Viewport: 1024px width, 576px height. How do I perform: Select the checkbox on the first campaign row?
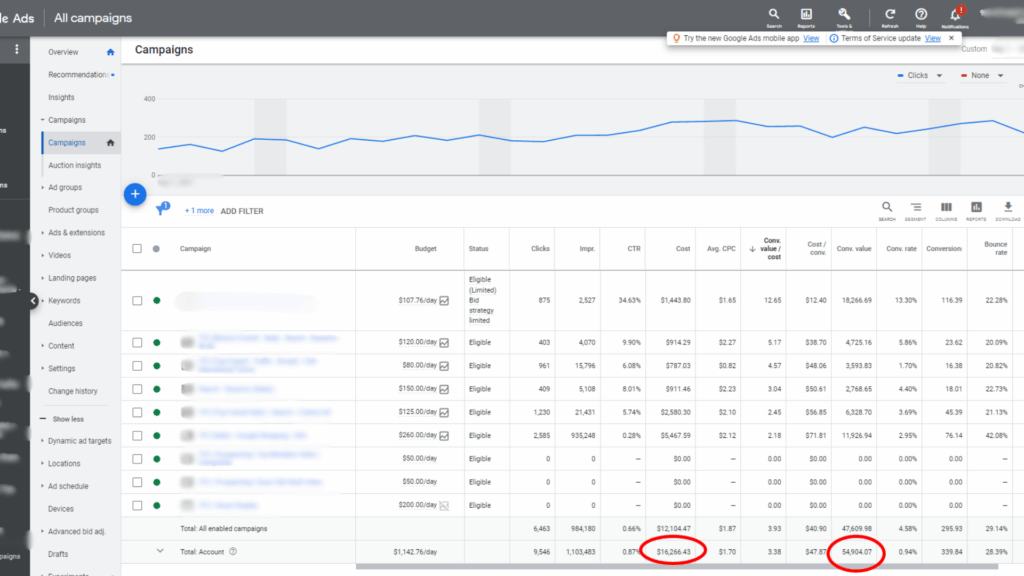tap(137, 298)
